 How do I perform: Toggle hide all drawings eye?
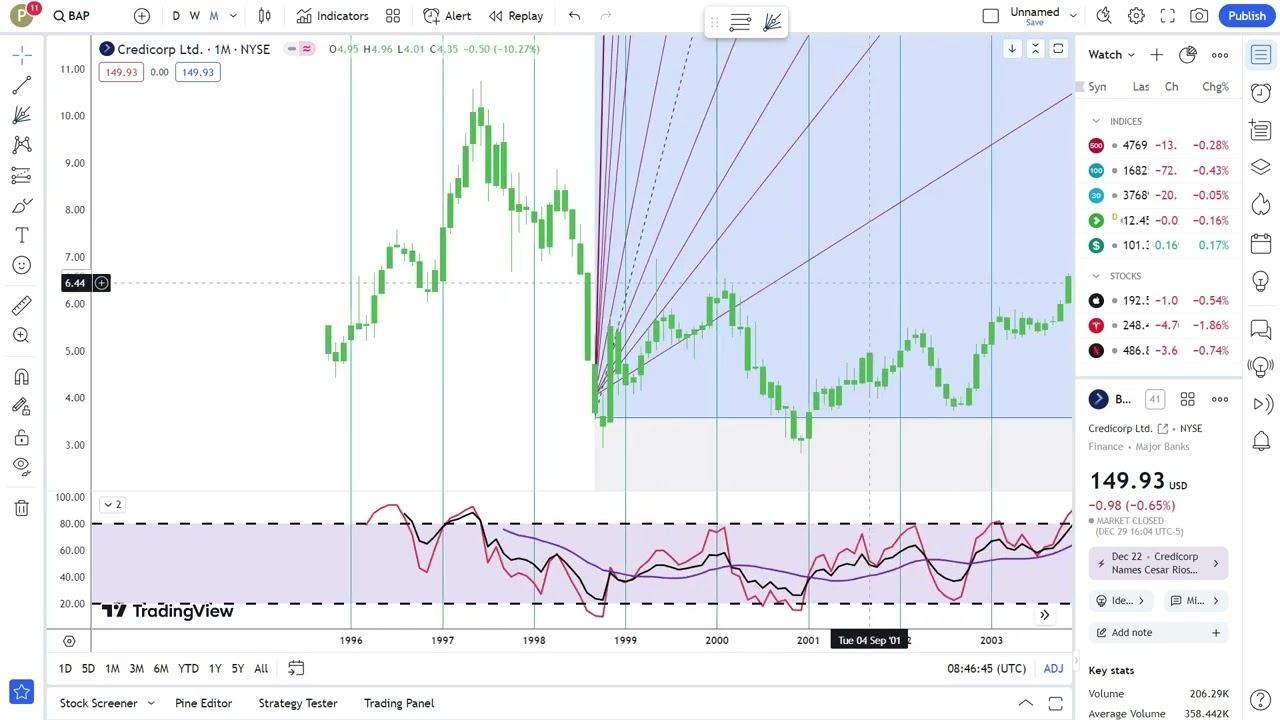[x=21, y=466]
